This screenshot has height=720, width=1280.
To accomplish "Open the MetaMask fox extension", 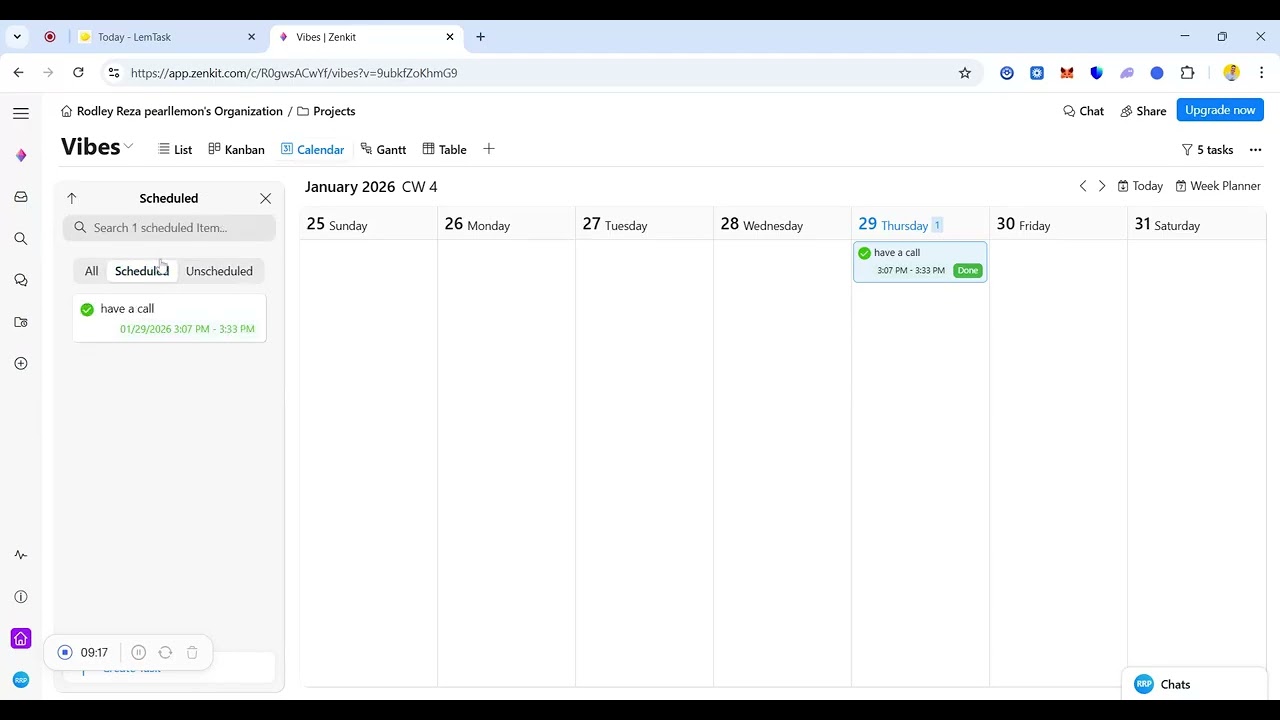I will 1067,73.
